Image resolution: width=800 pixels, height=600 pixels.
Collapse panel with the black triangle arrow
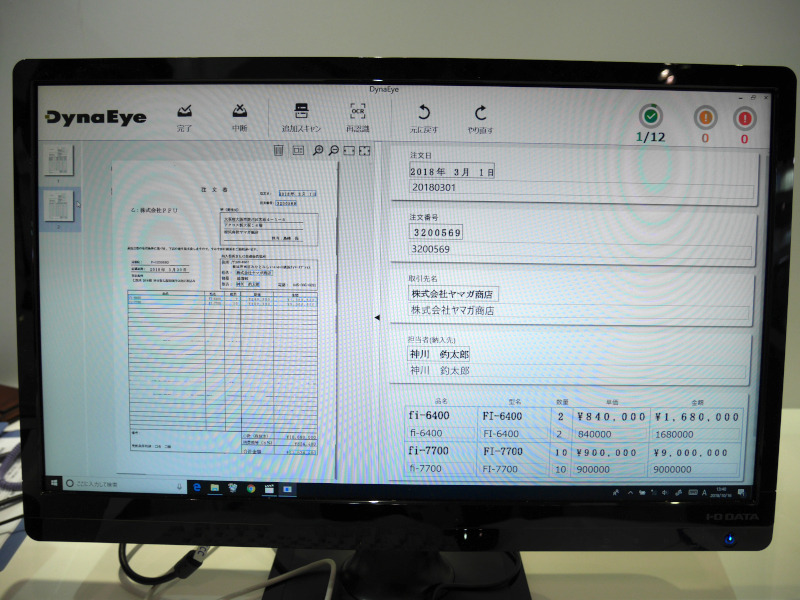coord(377,317)
